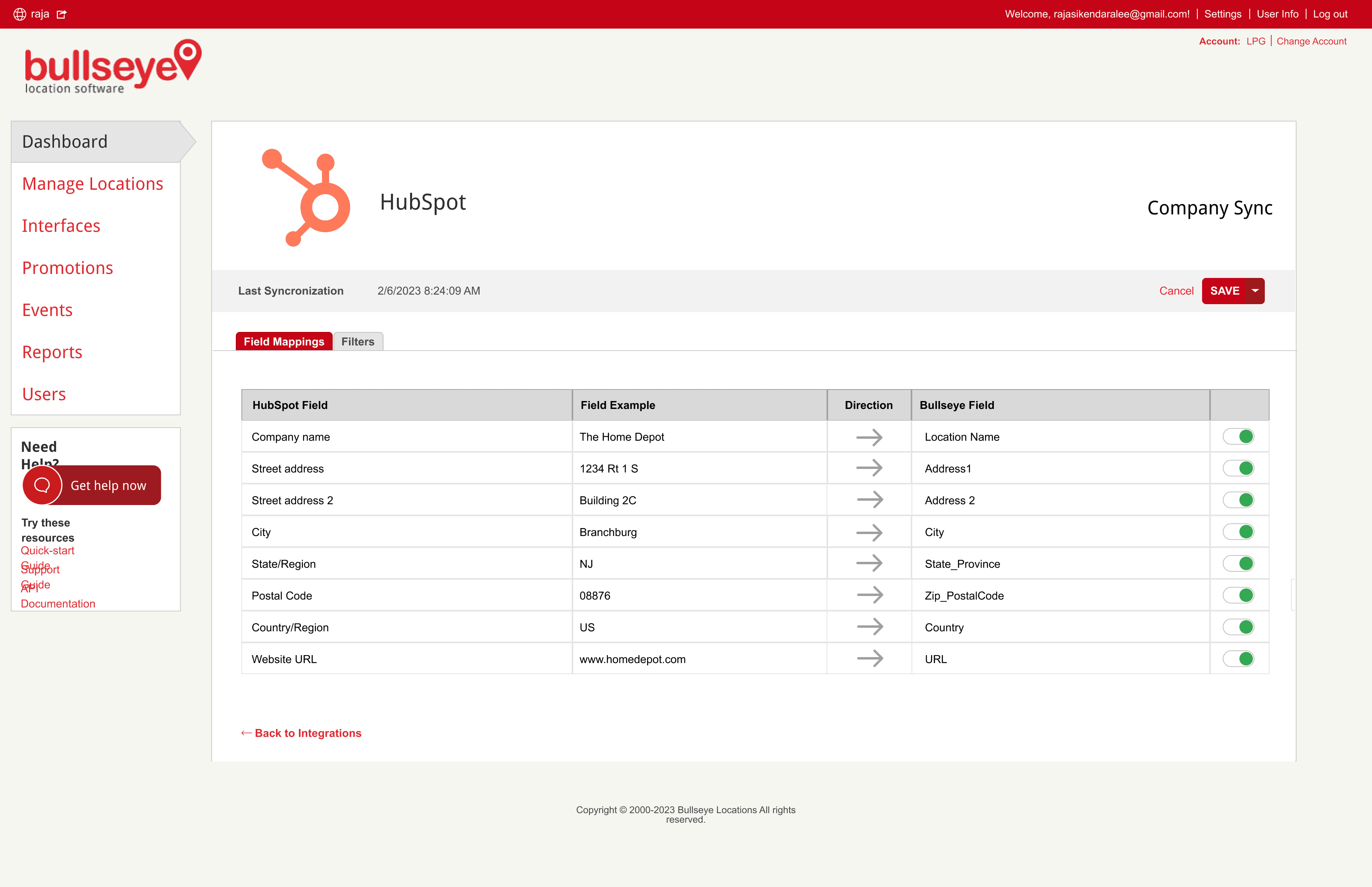Click the Get help now button

[108, 485]
